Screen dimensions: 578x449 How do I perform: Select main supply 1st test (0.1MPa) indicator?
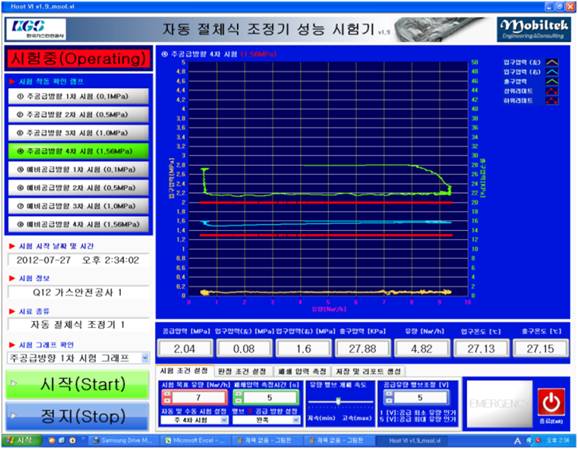click(x=78, y=97)
